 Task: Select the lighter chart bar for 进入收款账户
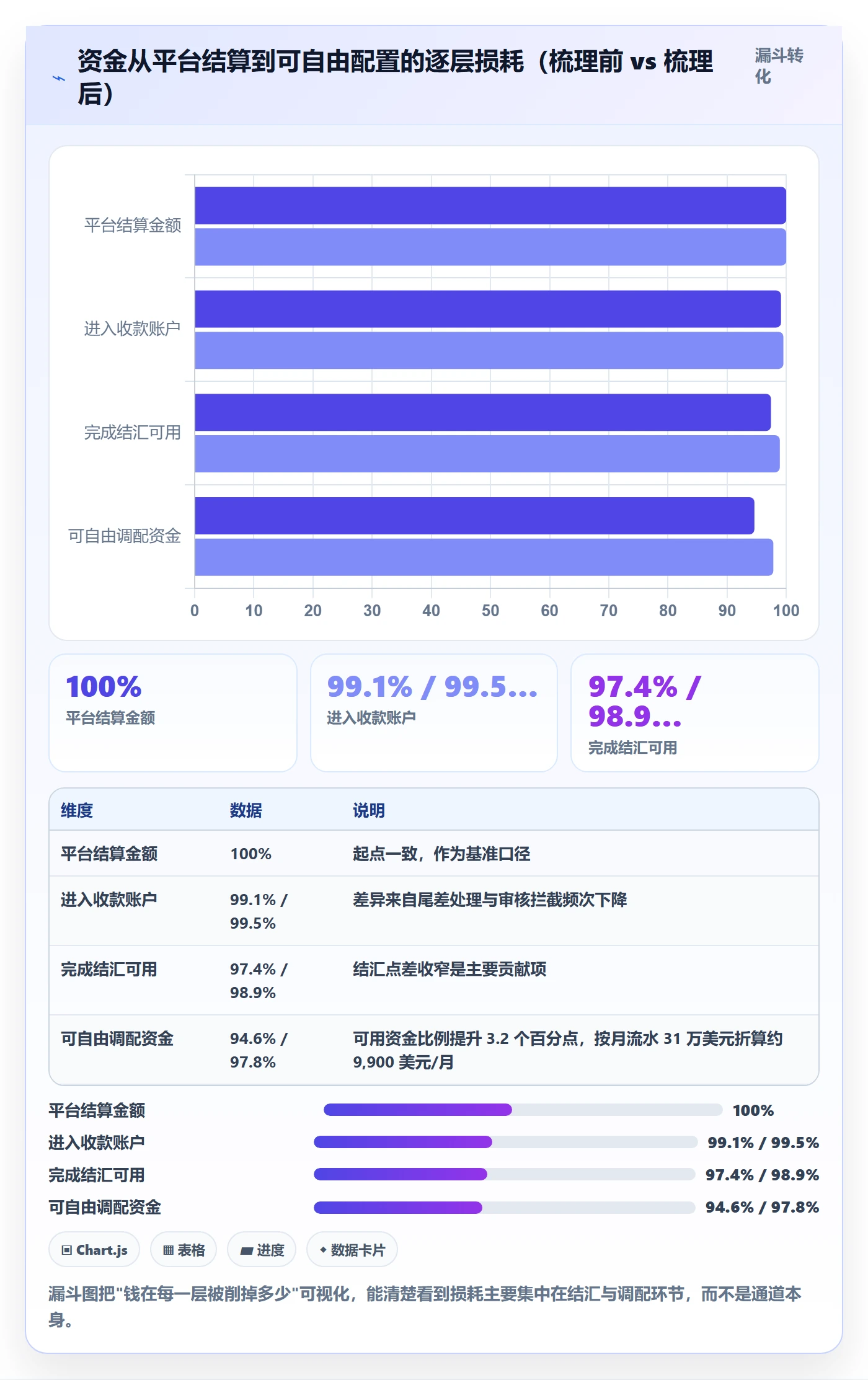(489, 350)
